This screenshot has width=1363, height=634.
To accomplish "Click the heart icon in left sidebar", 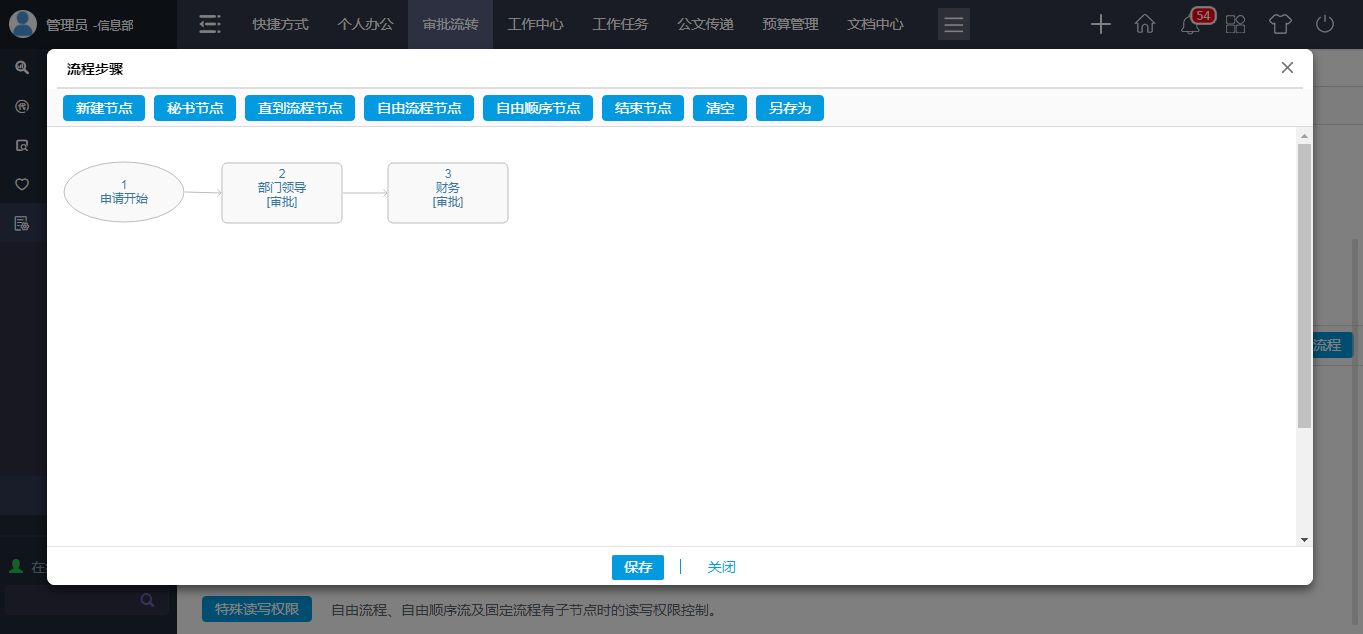I will 22,184.
